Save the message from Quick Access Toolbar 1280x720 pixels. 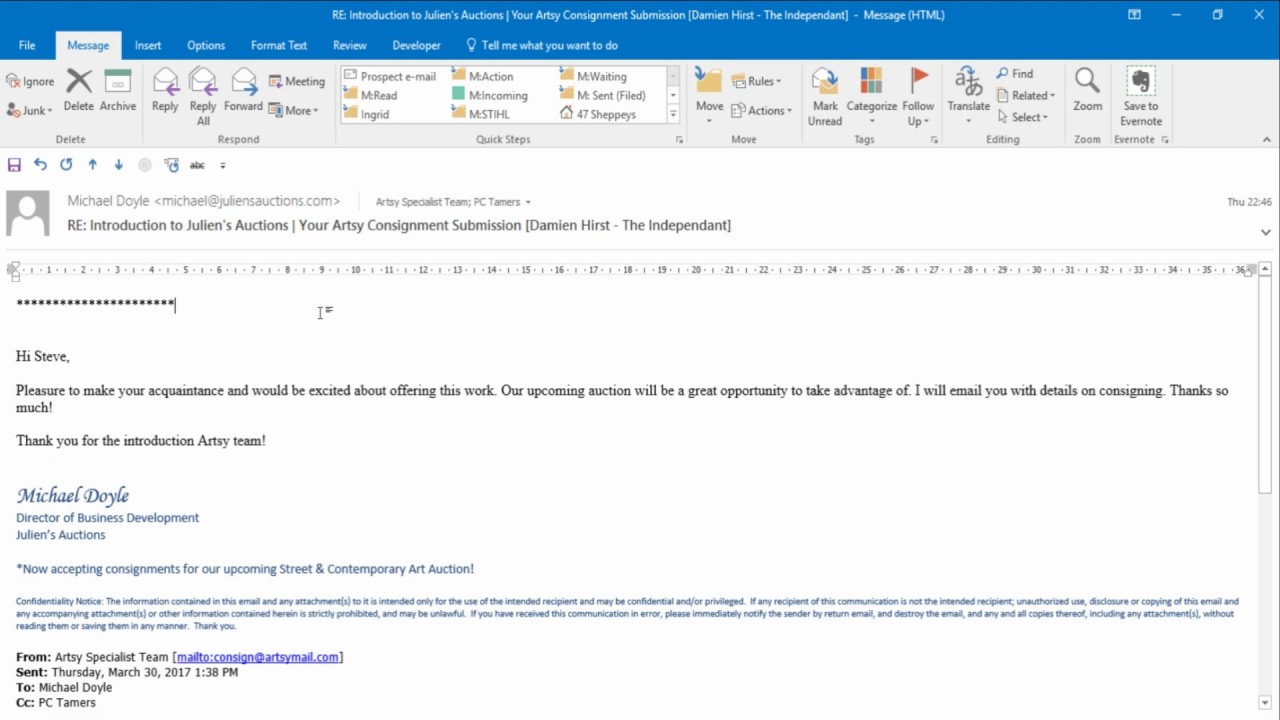point(14,165)
